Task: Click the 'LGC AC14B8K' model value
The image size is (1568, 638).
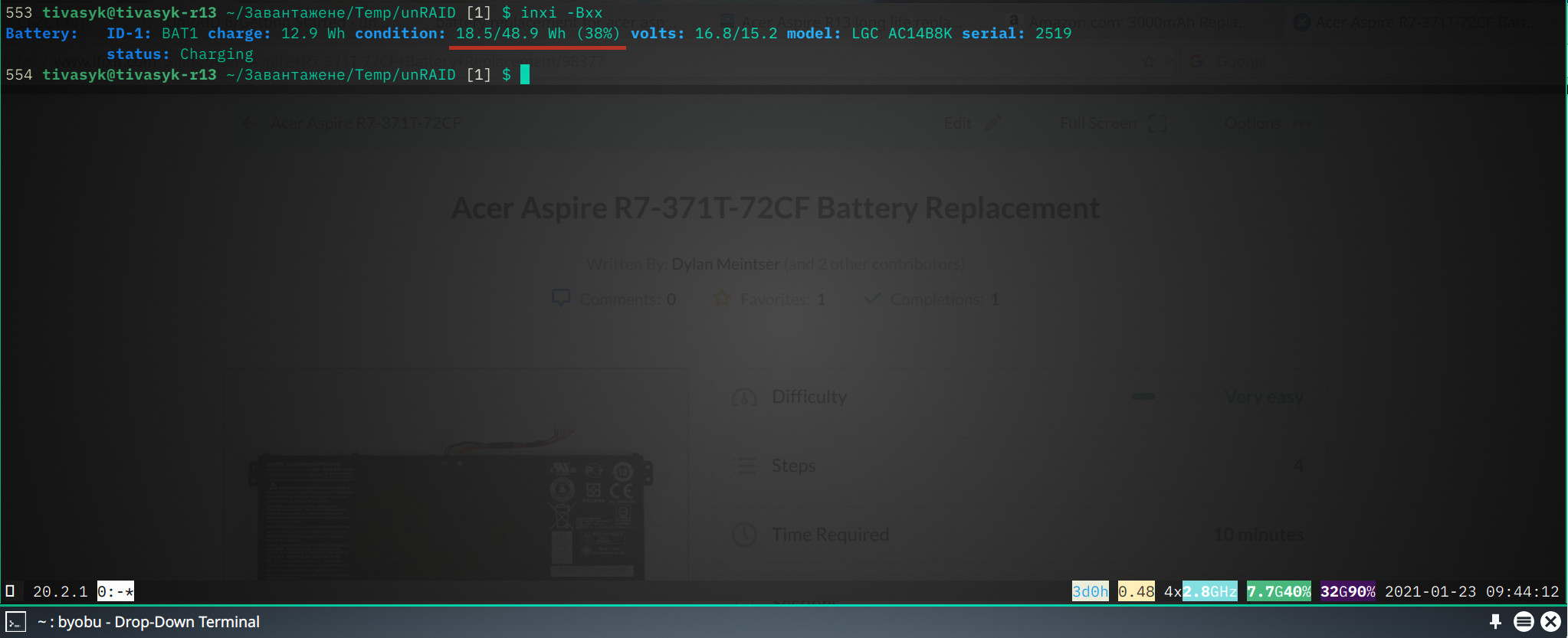Action: [x=901, y=34]
